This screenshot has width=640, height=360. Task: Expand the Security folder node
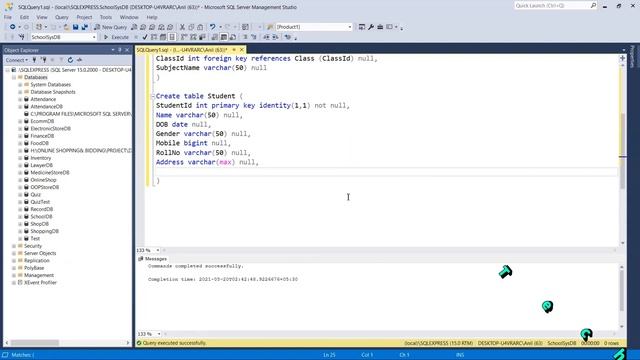[x=14, y=246]
